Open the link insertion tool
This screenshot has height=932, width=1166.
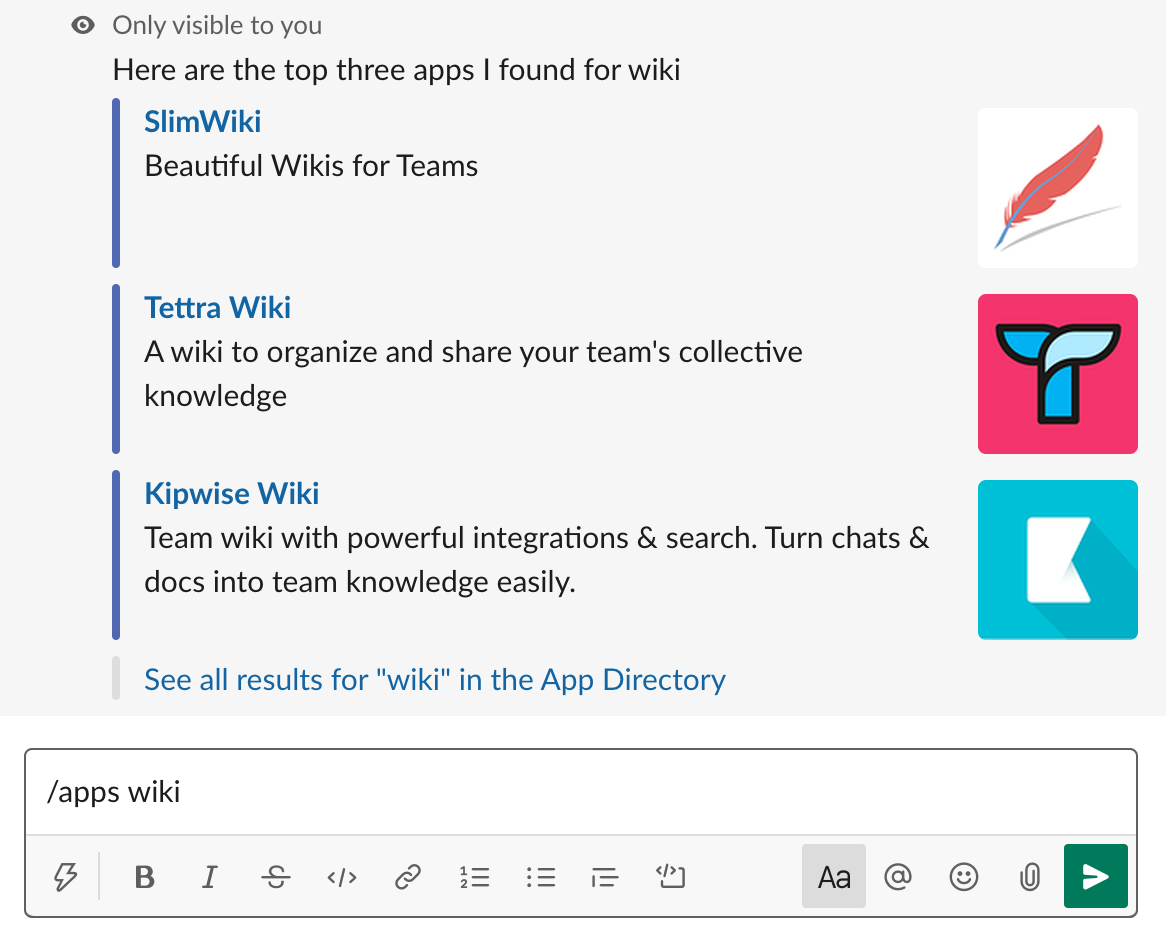(x=407, y=877)
